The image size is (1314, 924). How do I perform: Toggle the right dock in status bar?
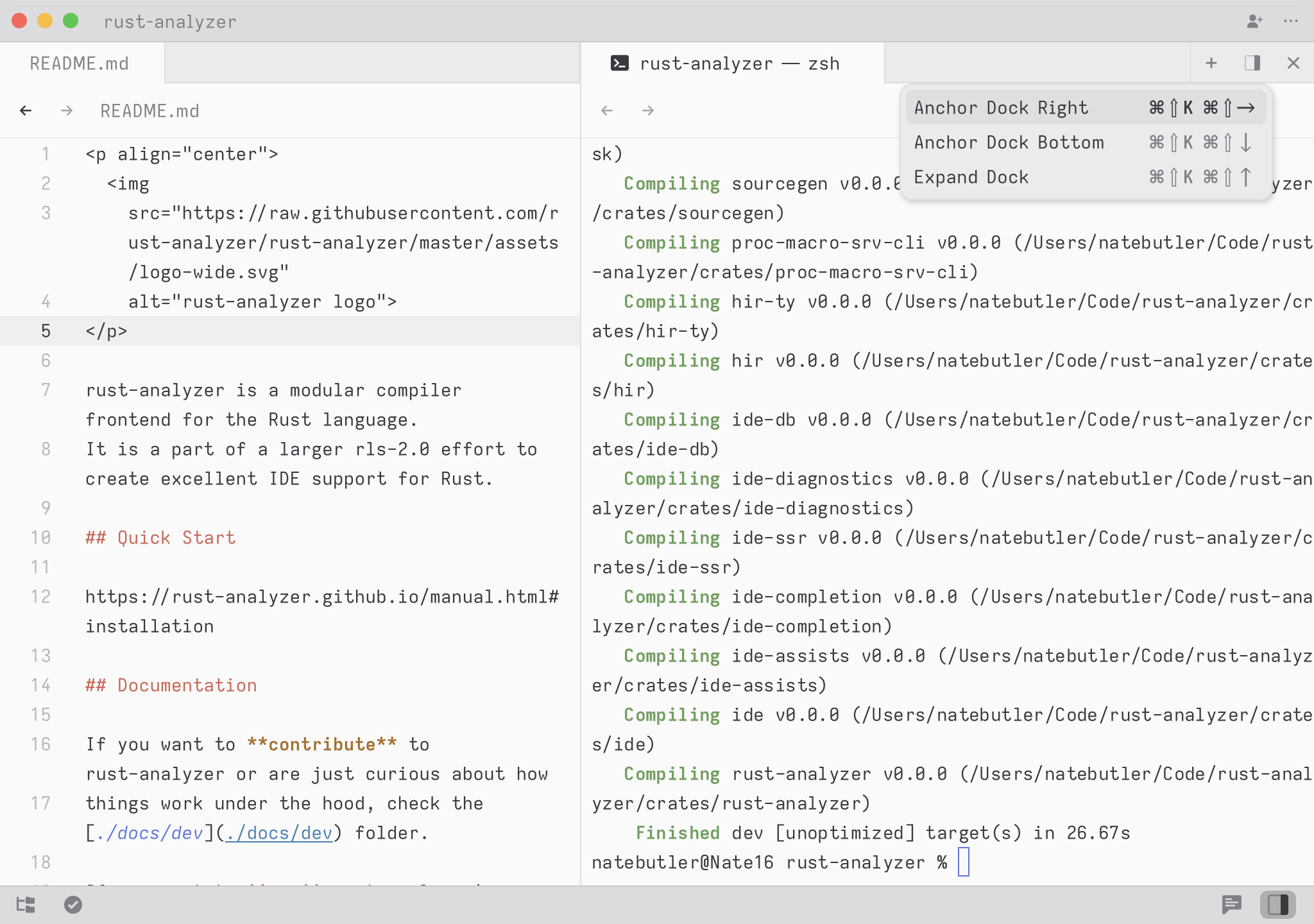point(1277,905)
